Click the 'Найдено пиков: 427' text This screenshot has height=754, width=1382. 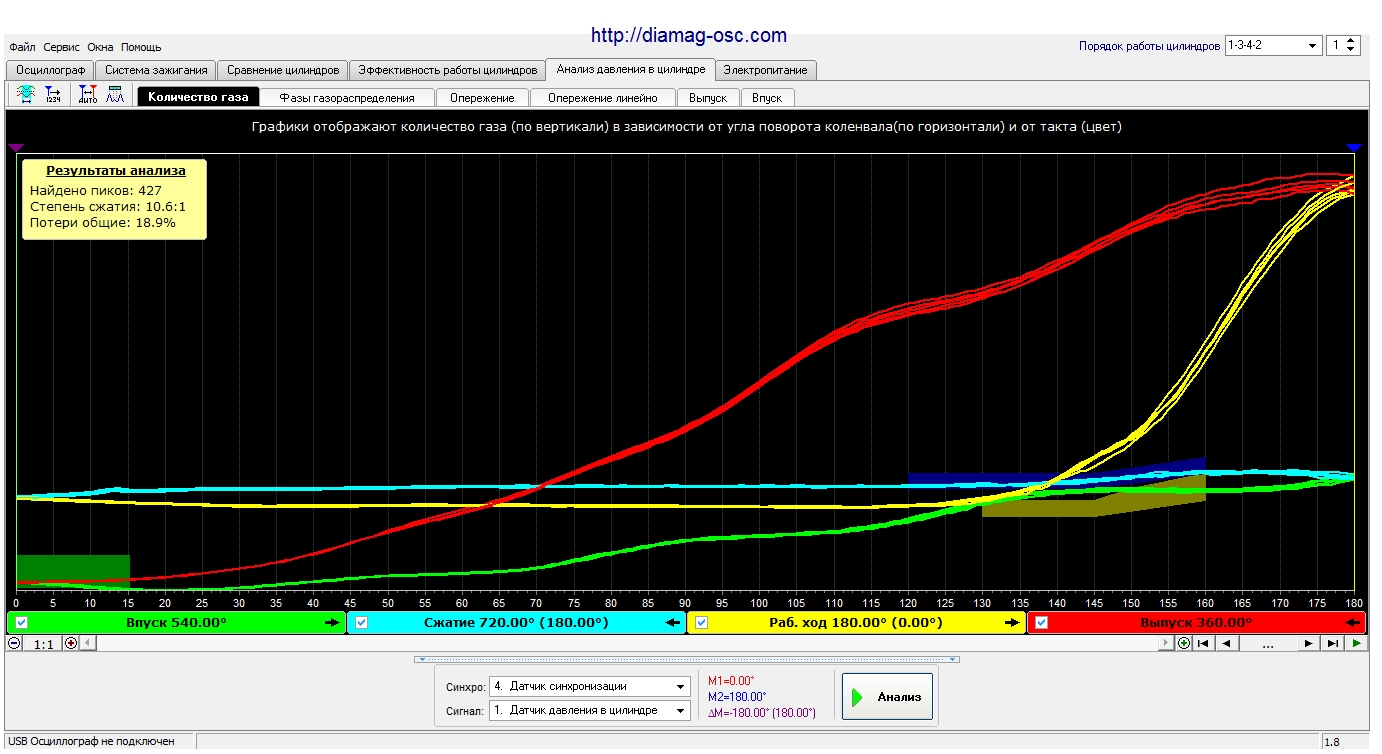96,190
